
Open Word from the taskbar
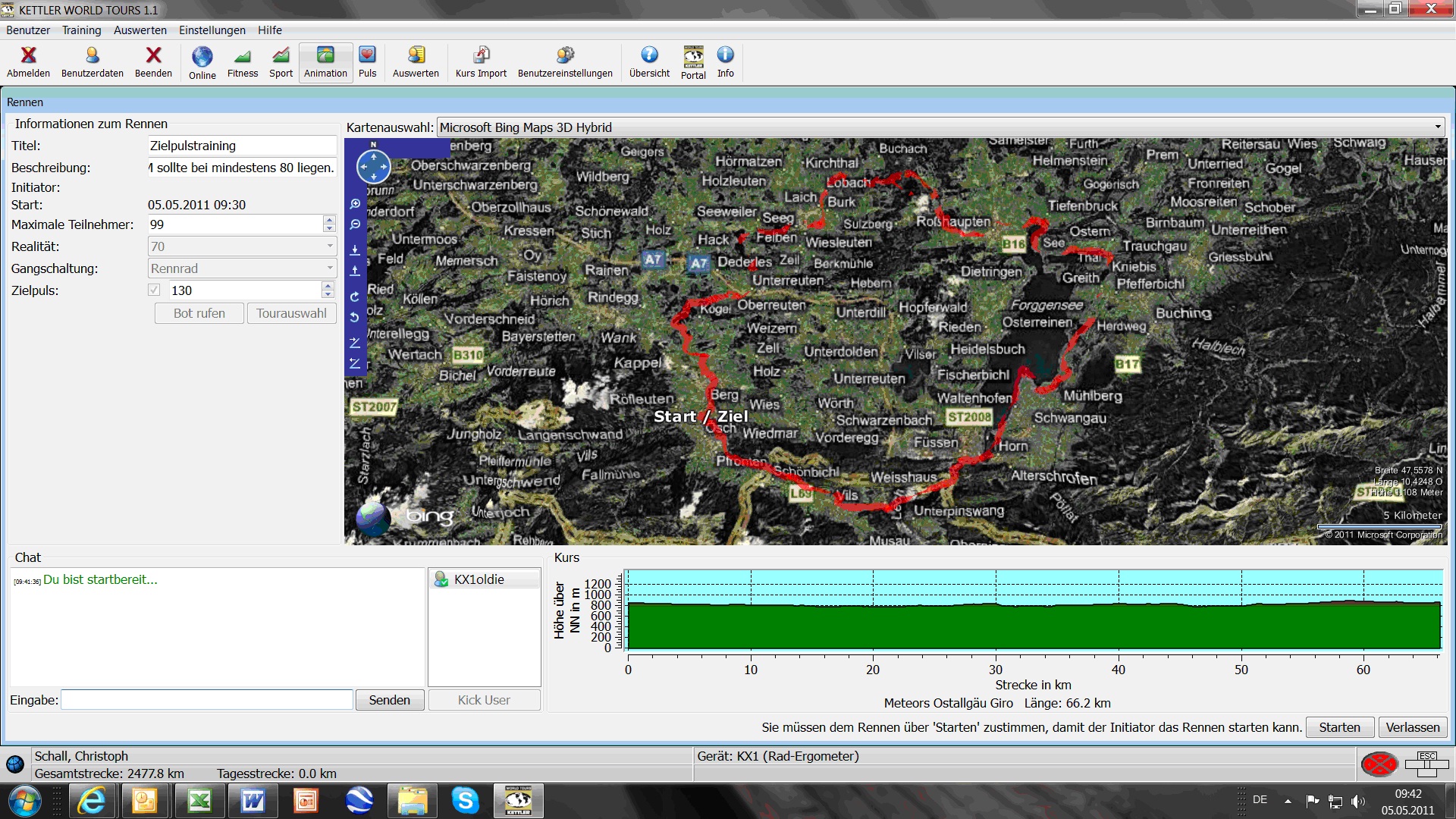(x=253, y=801)
